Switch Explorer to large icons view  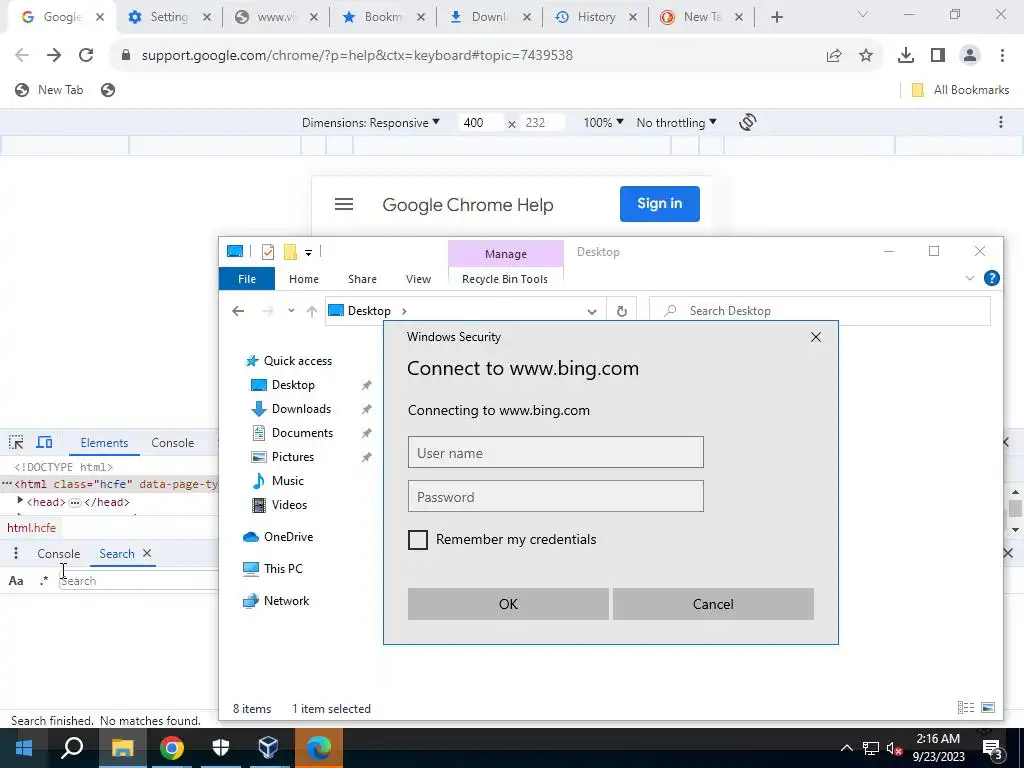988,708
